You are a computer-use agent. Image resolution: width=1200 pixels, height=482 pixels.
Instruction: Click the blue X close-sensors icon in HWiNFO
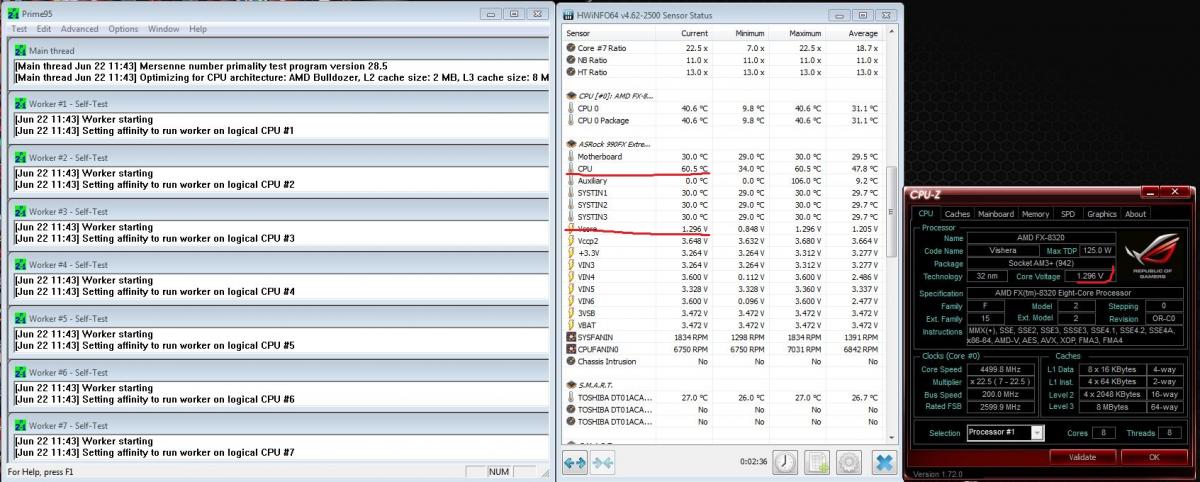point(884,462)
